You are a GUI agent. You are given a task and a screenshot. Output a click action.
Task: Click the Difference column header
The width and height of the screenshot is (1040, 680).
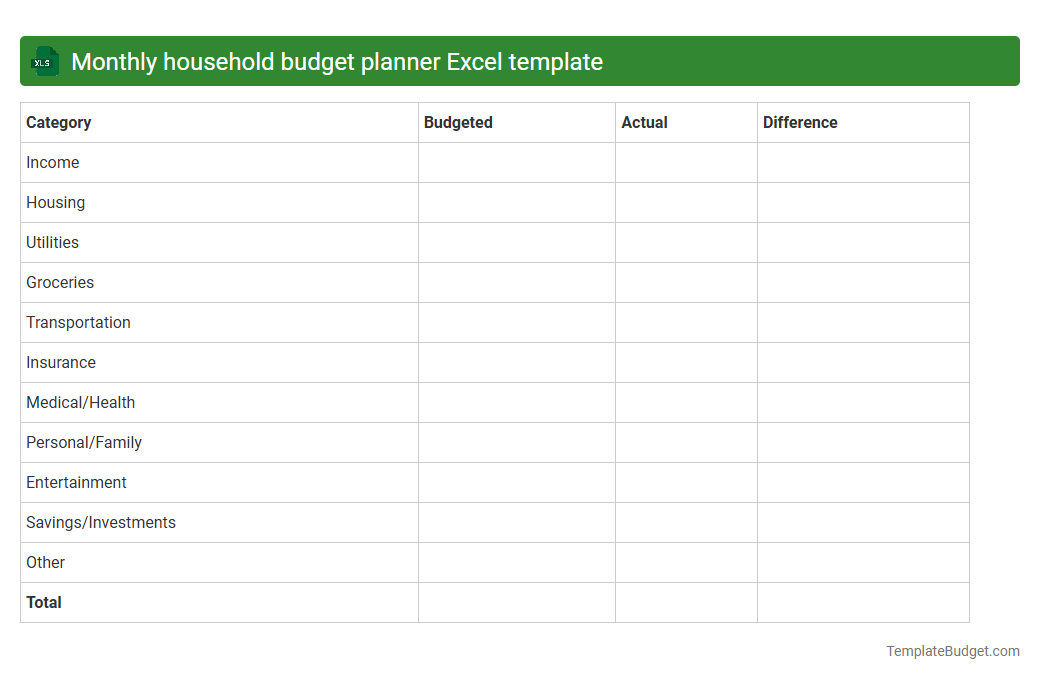click(800, 122)
